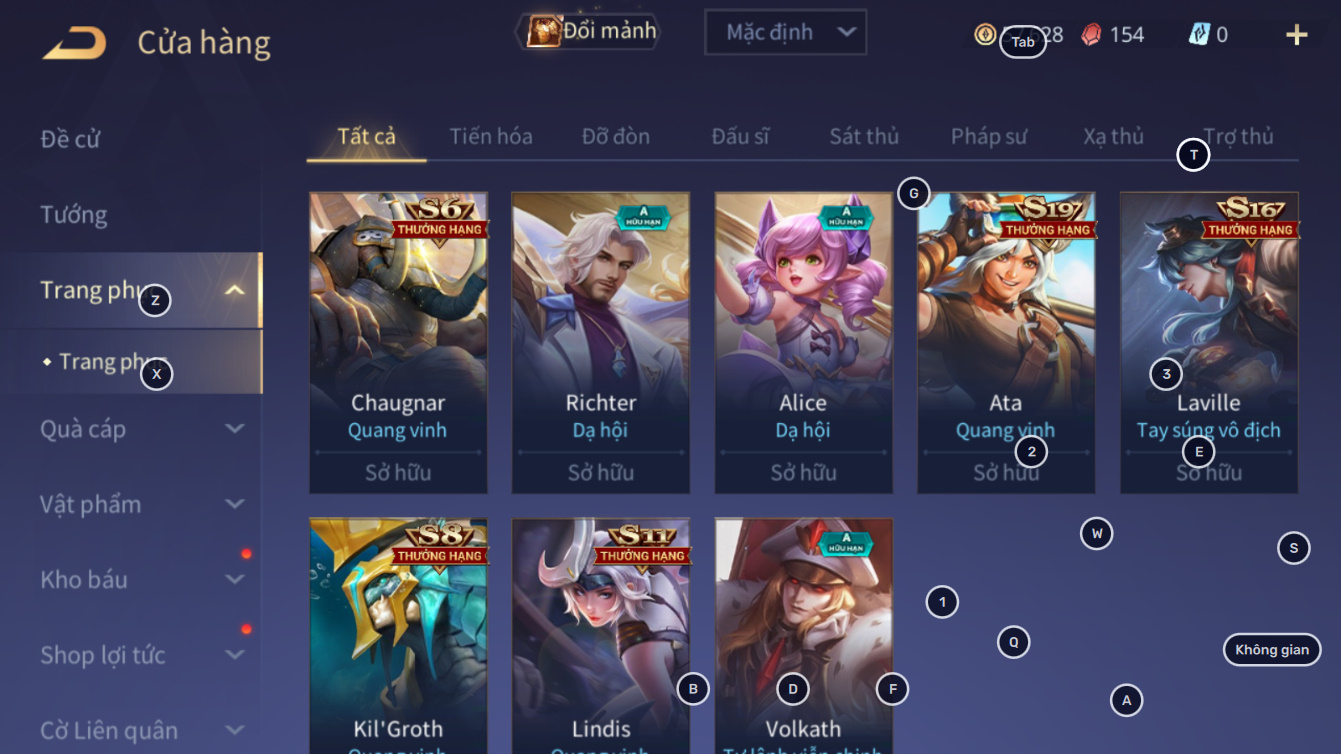The width and height of the screenshot is (1341, 754).
Task: Open Tướng in the sidebar
Action: [x=74, y=215]
